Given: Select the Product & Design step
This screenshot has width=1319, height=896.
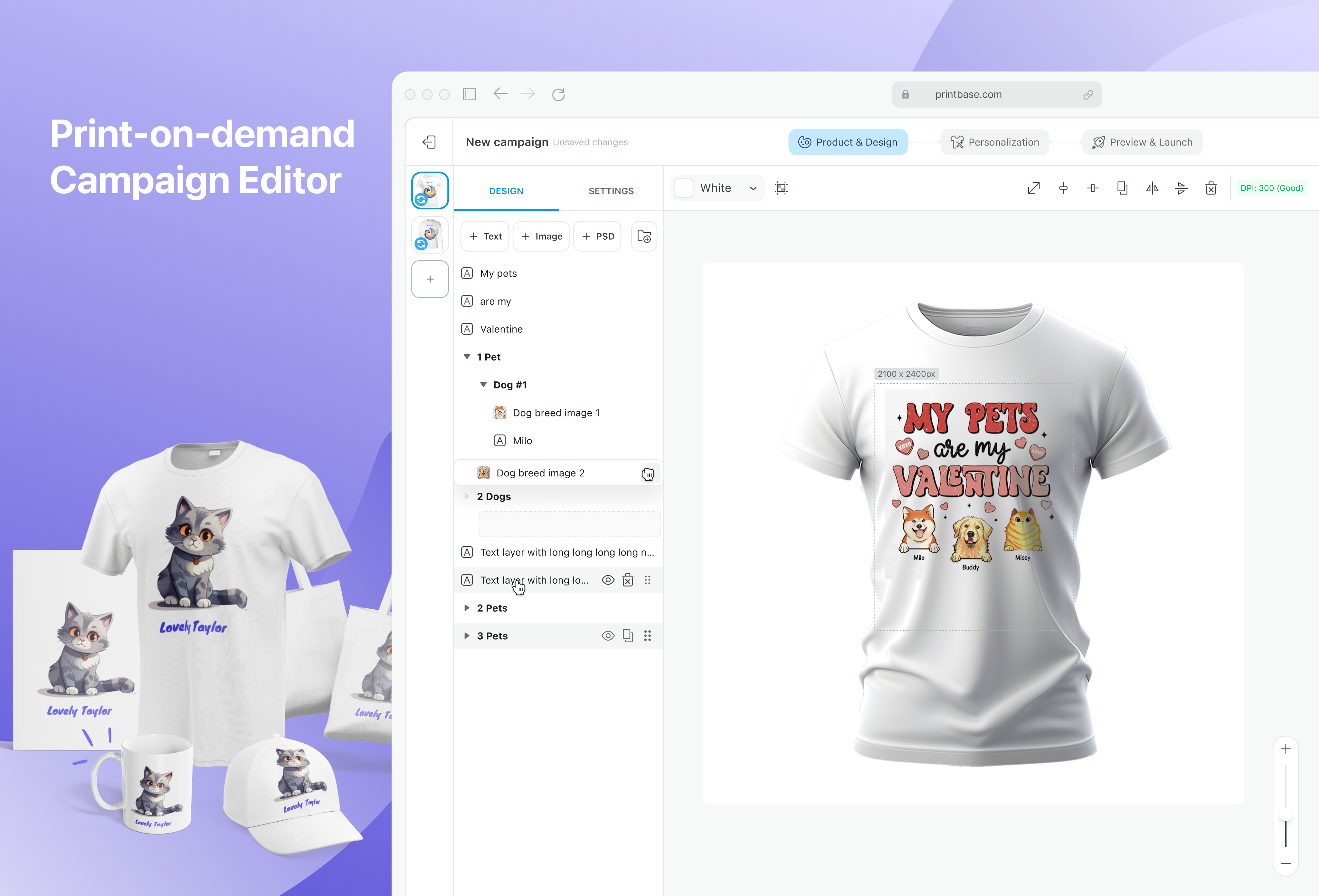Looking at the screenshot, I should coord(848,142).
